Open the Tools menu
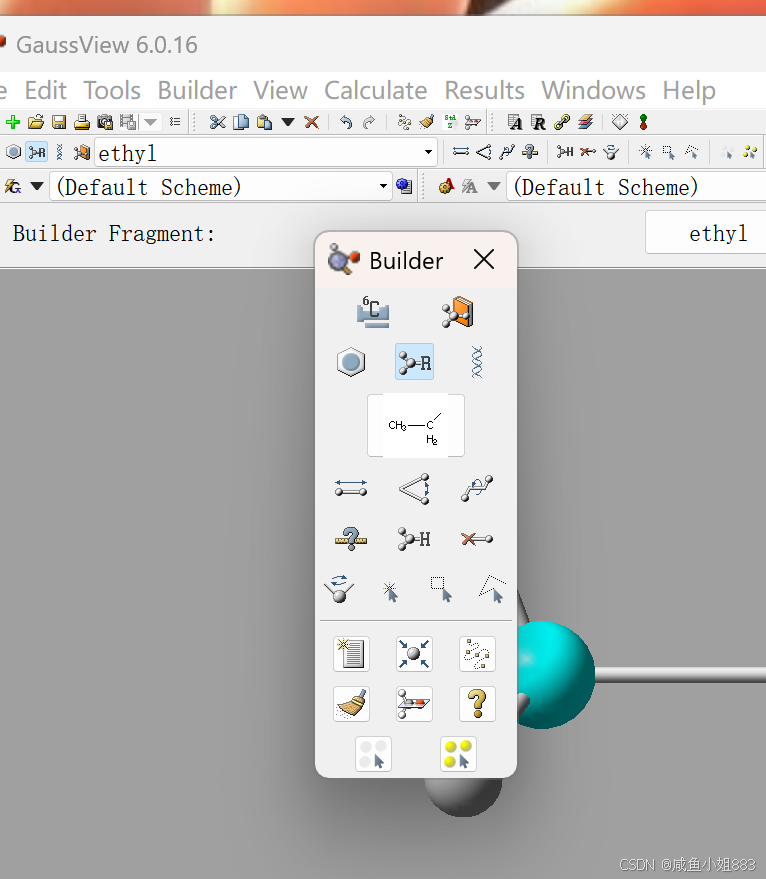 coord(112,90)
